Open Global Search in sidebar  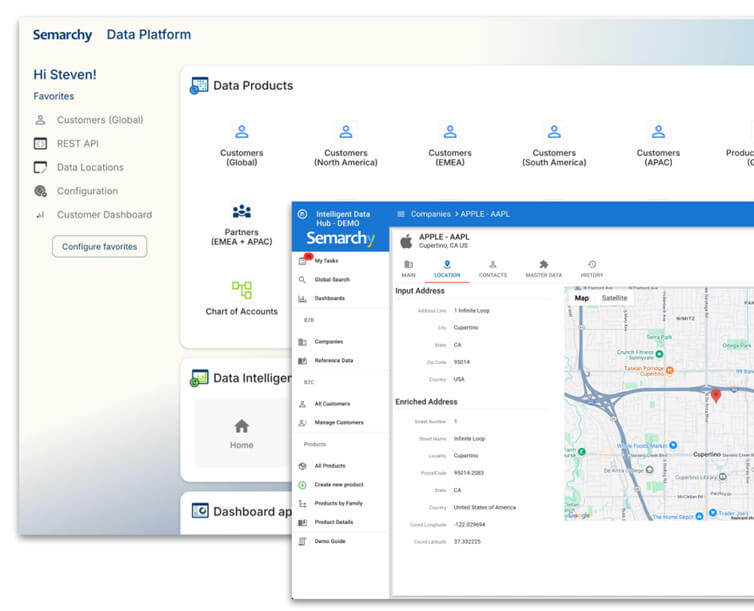pyautogui.click(x=331, y=279)
